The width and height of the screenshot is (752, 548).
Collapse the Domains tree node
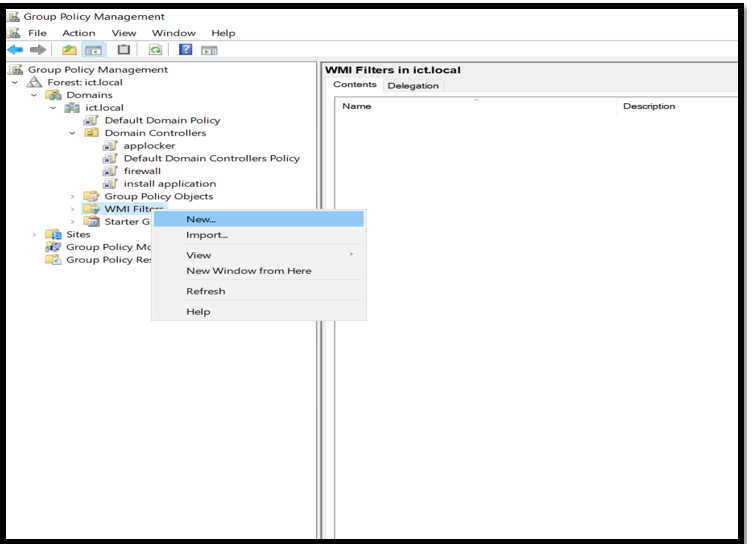coord(34,95)
